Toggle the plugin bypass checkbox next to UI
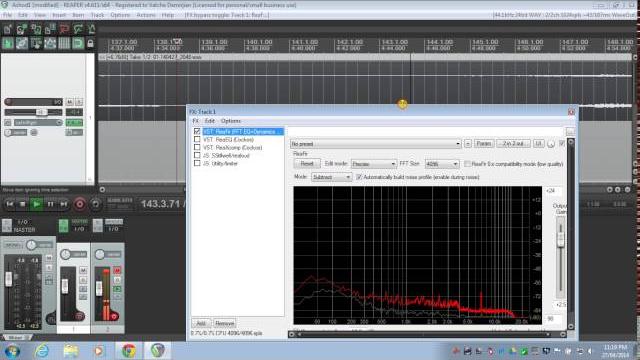 [x=562, y=143]
